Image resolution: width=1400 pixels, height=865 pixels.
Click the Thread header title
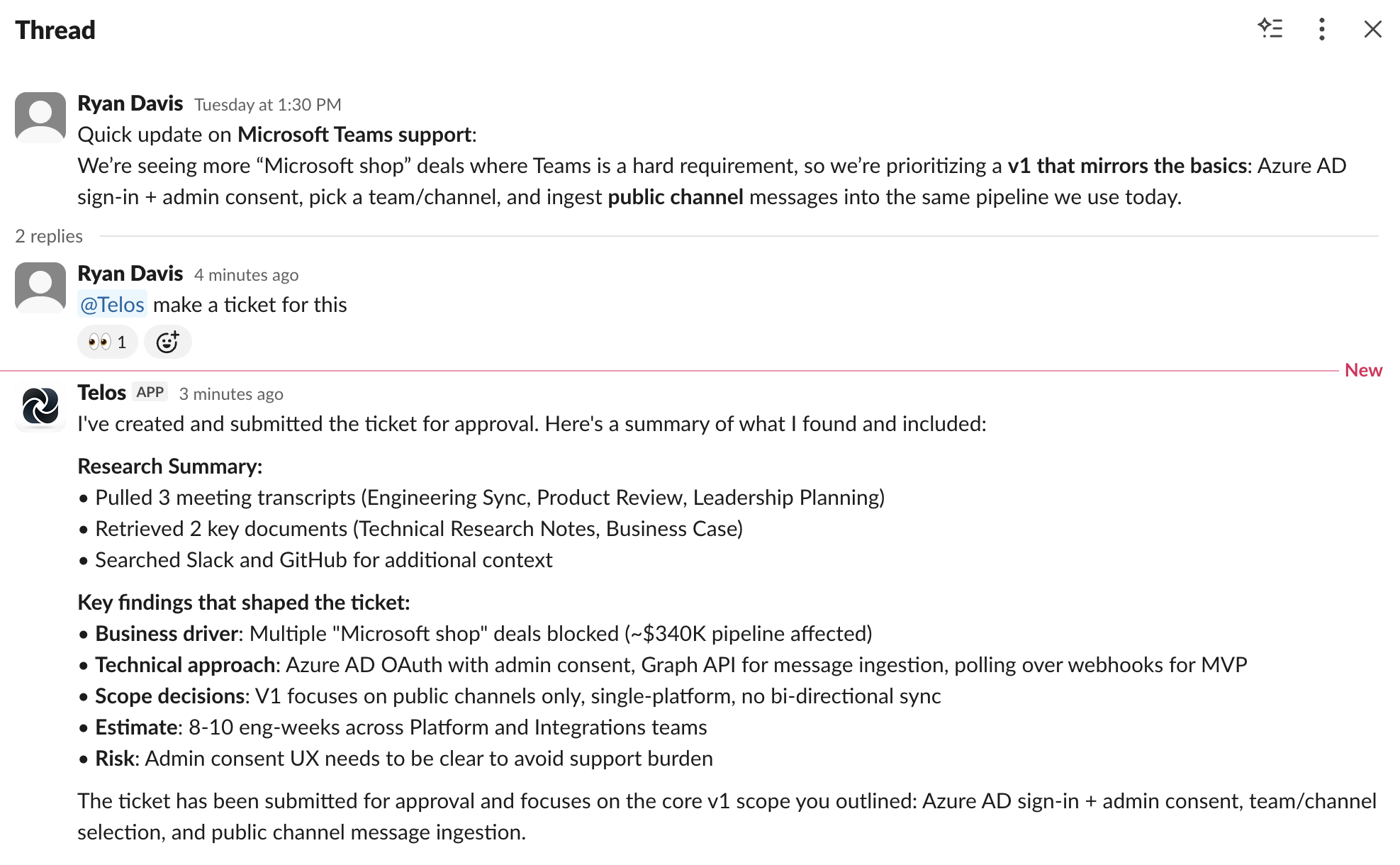click(x=56, y=30)
